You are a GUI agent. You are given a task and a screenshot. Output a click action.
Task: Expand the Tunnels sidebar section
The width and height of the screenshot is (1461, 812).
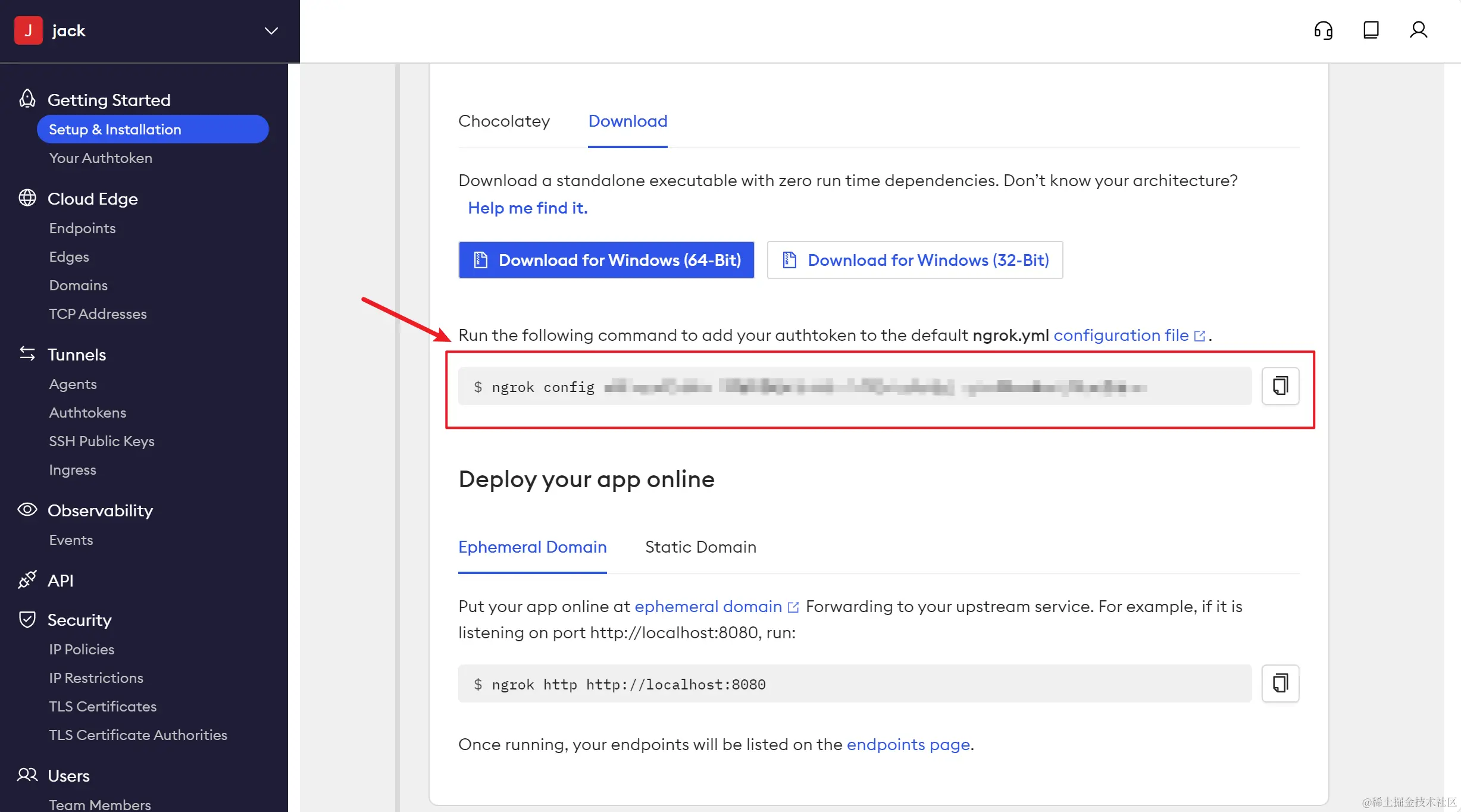click(x=77, y=355)
